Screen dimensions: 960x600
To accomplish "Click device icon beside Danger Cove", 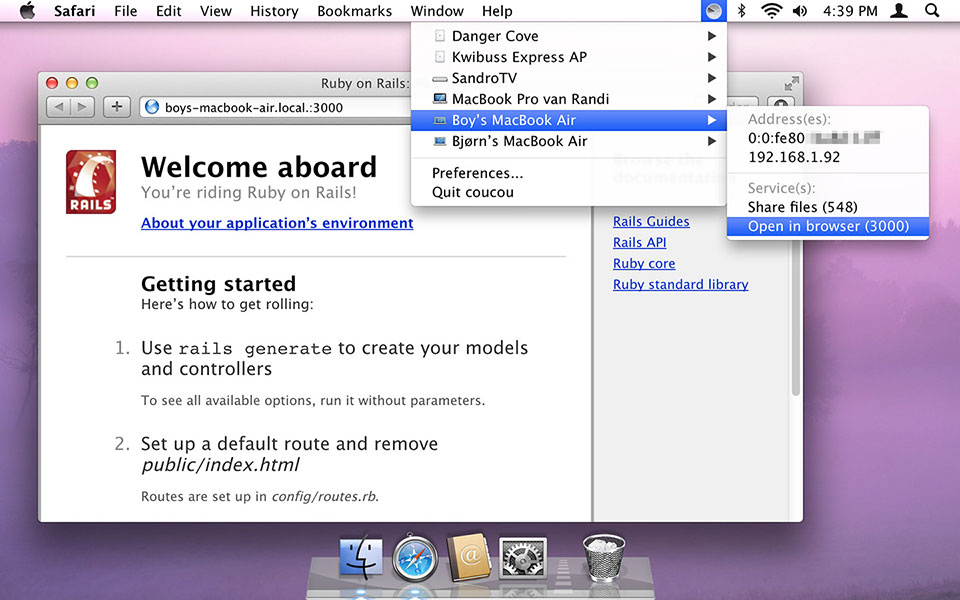I will [x=440, y=36].
